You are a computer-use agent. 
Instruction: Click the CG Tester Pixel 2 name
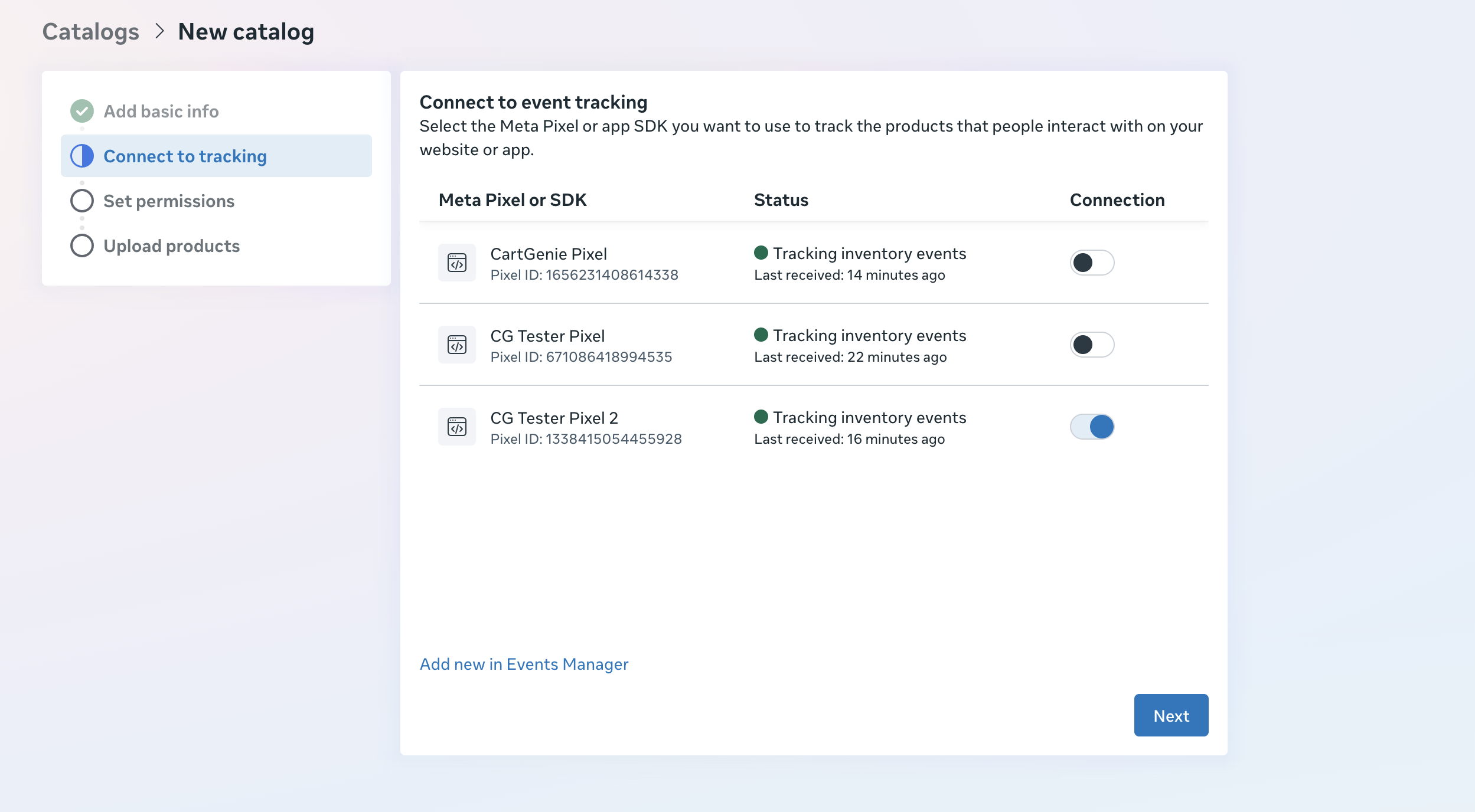[554, 418]
